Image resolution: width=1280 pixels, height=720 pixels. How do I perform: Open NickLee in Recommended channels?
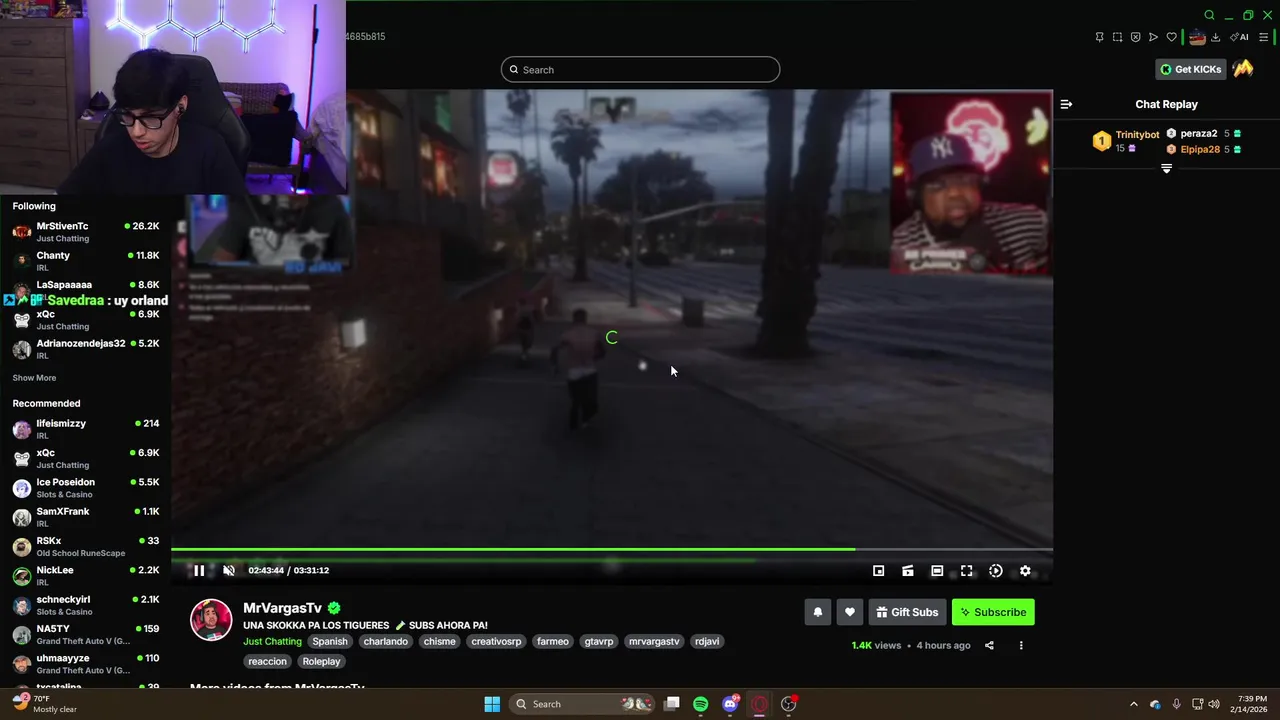[x=86, y=575]
